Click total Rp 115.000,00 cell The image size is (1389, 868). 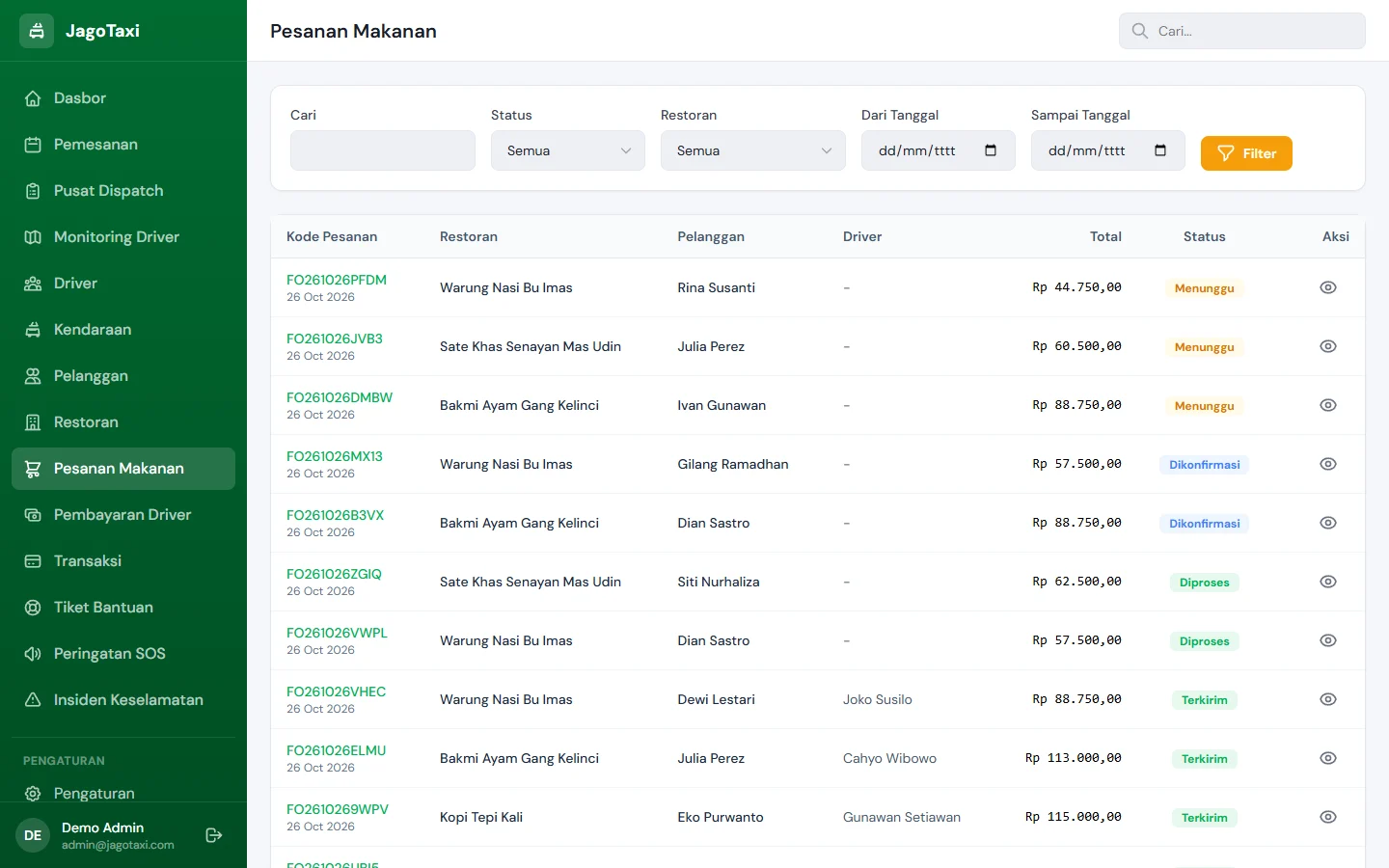tap(1074, 817)
